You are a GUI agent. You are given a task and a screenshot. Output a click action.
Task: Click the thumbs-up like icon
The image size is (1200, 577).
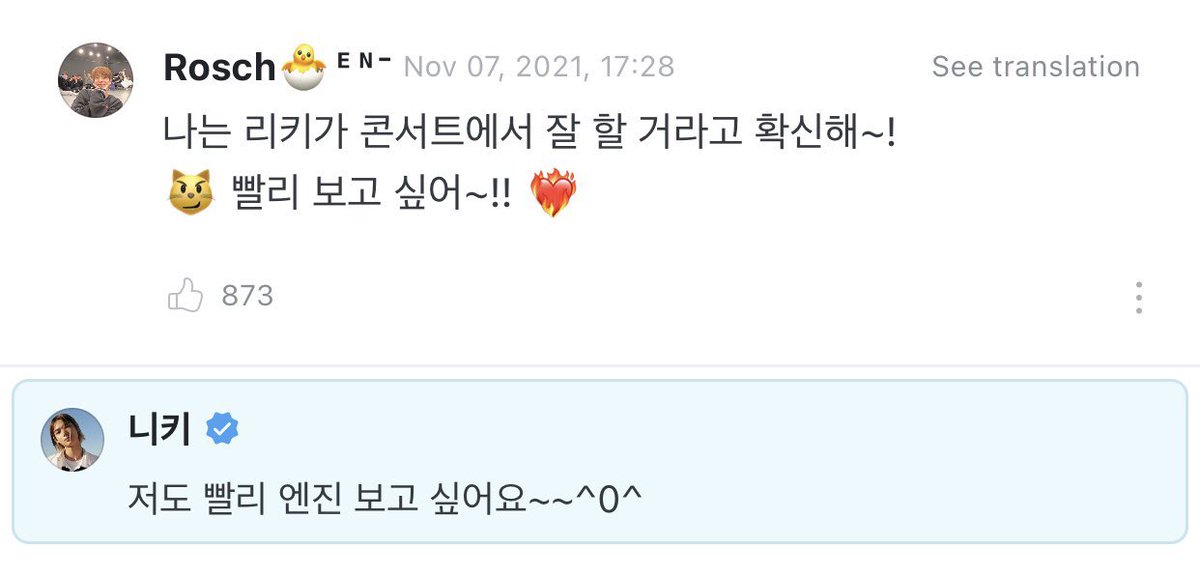pos(185,295)
